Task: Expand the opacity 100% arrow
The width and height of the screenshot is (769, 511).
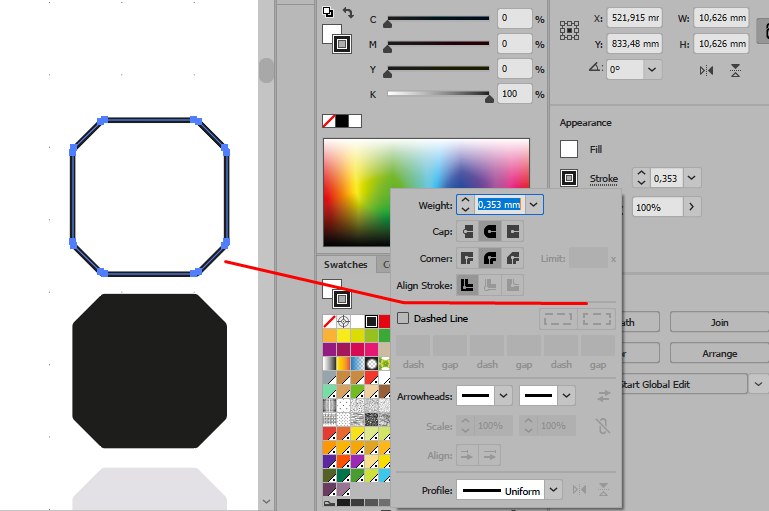Action: click(x=692, y=207)
